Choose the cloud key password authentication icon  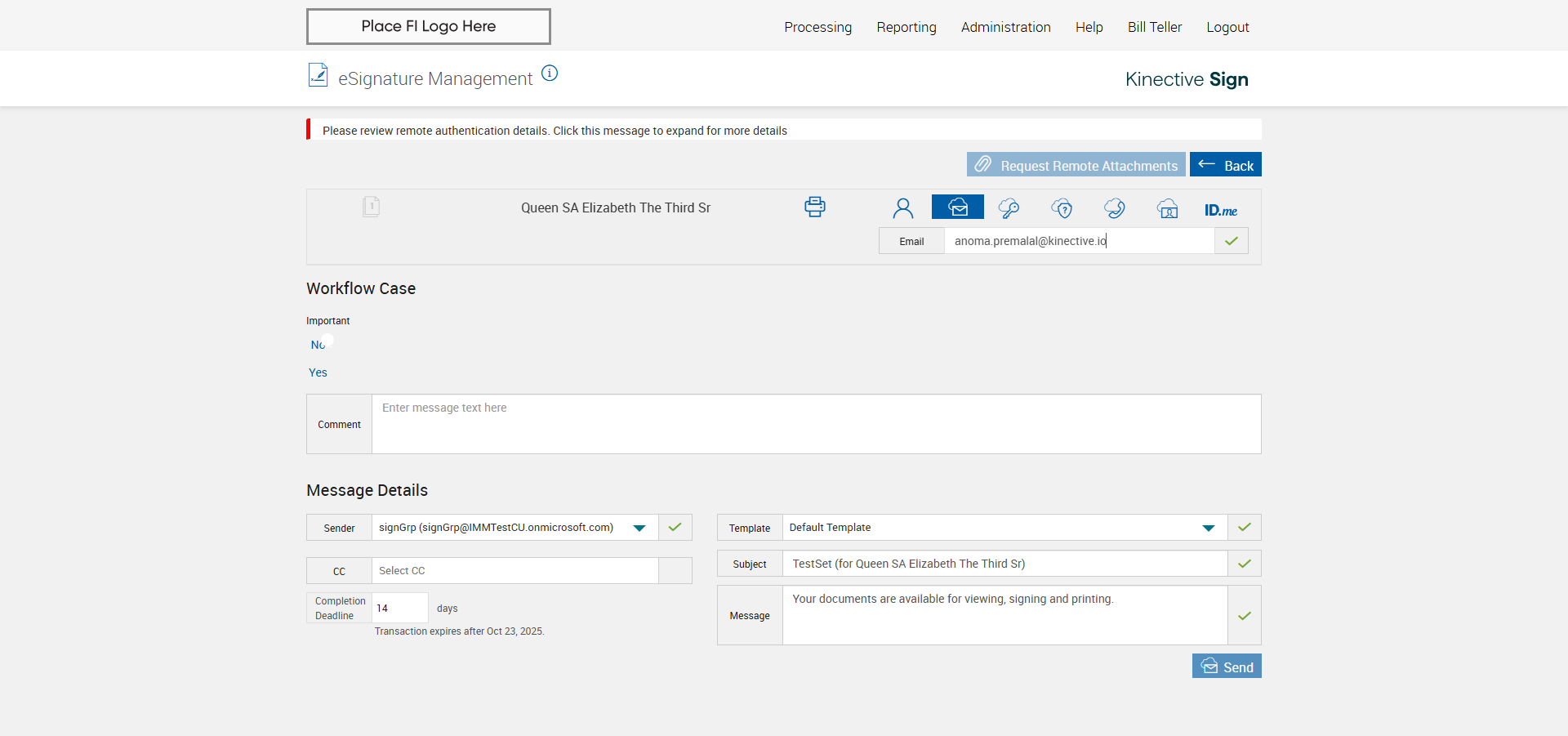click(1009, 208)
